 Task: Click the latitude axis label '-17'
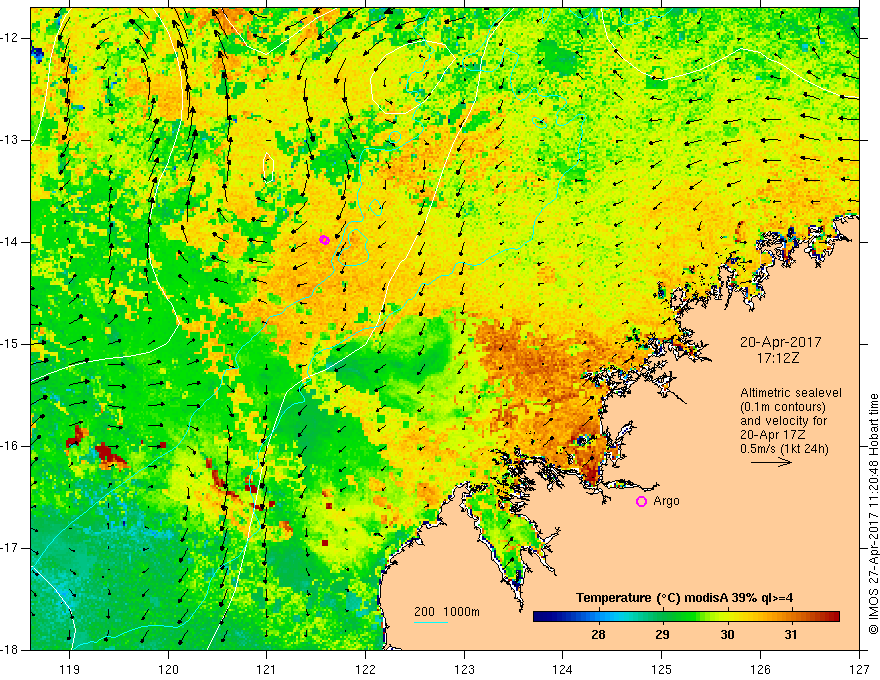tap(10, 548)
